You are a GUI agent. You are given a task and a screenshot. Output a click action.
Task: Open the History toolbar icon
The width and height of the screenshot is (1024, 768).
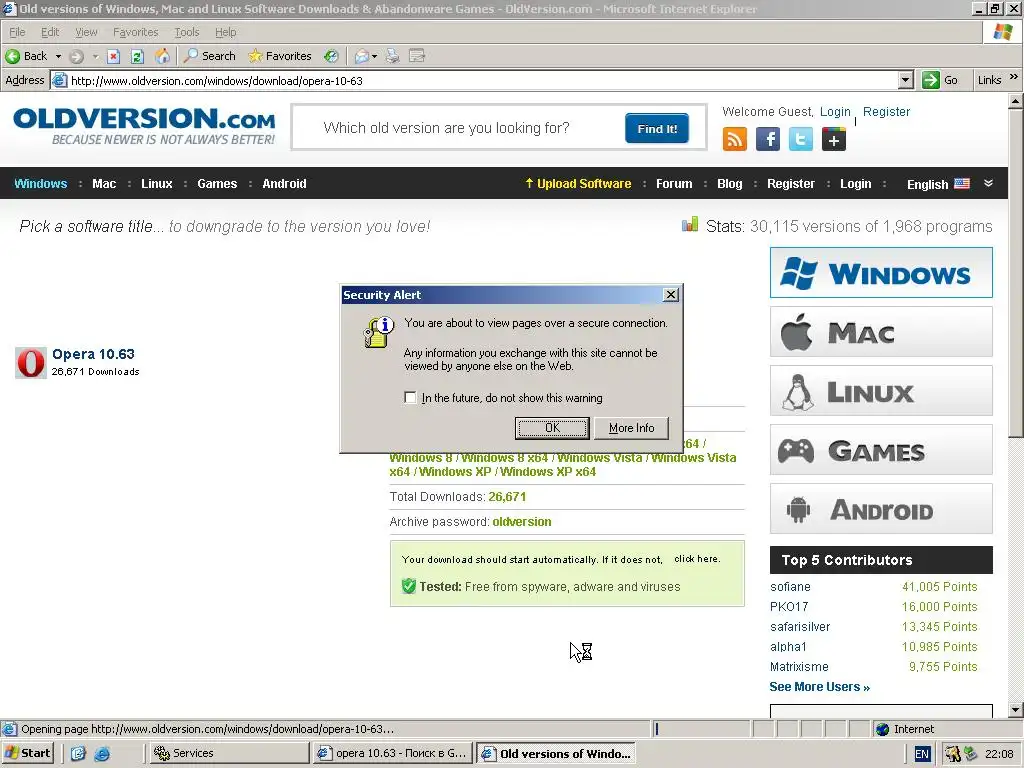click(332, 56)
